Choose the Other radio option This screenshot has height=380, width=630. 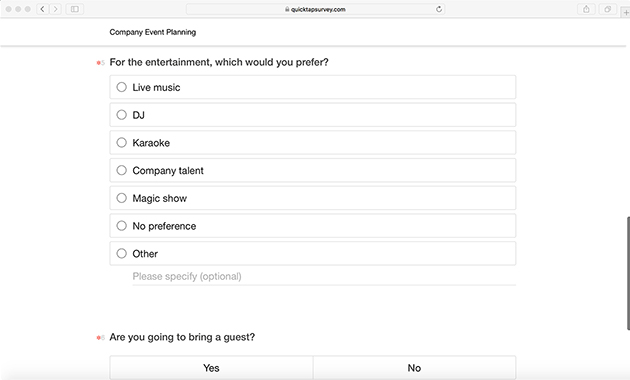[313, 253]
